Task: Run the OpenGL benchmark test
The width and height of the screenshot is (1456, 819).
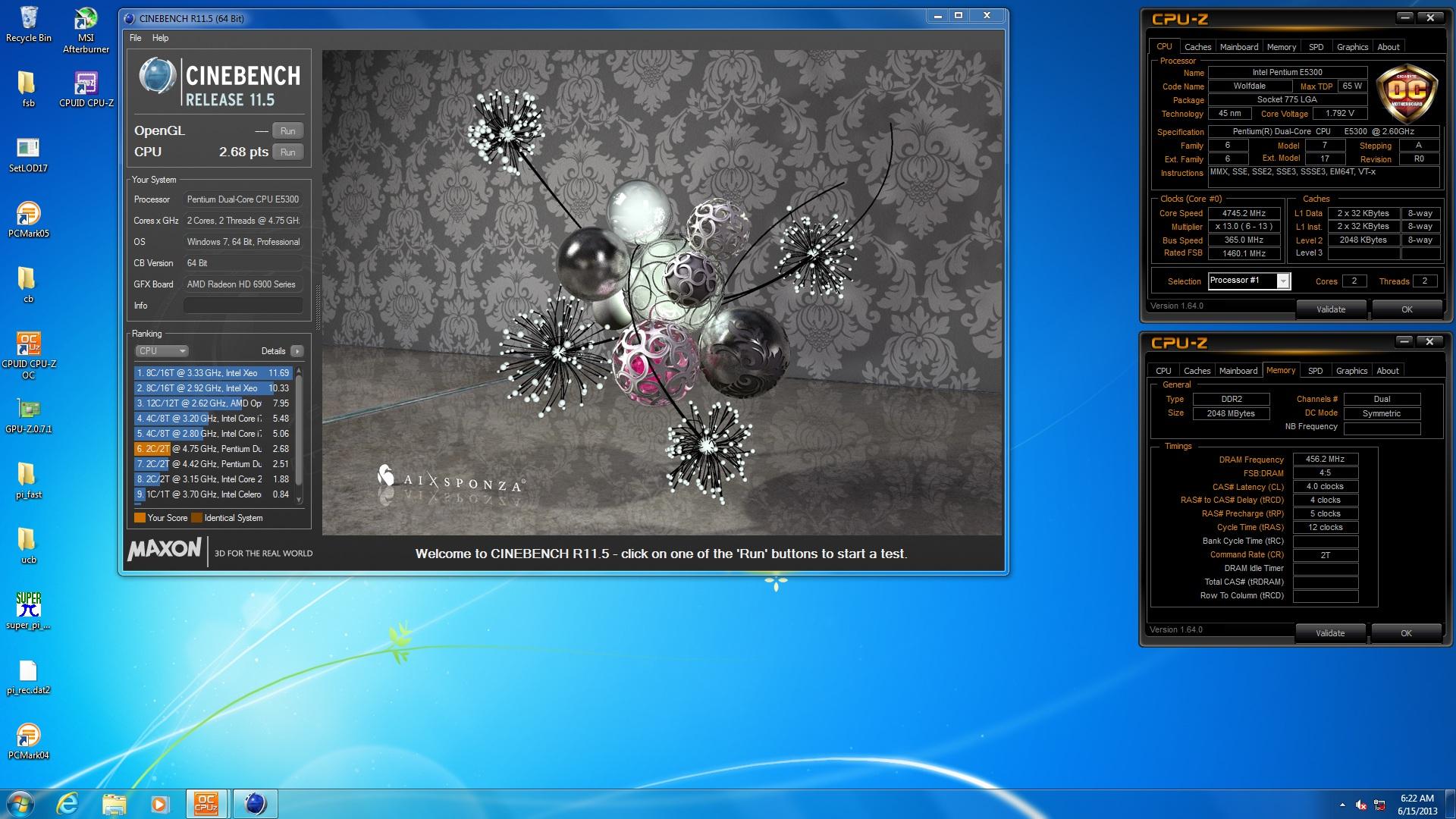Action: (287, 131)
